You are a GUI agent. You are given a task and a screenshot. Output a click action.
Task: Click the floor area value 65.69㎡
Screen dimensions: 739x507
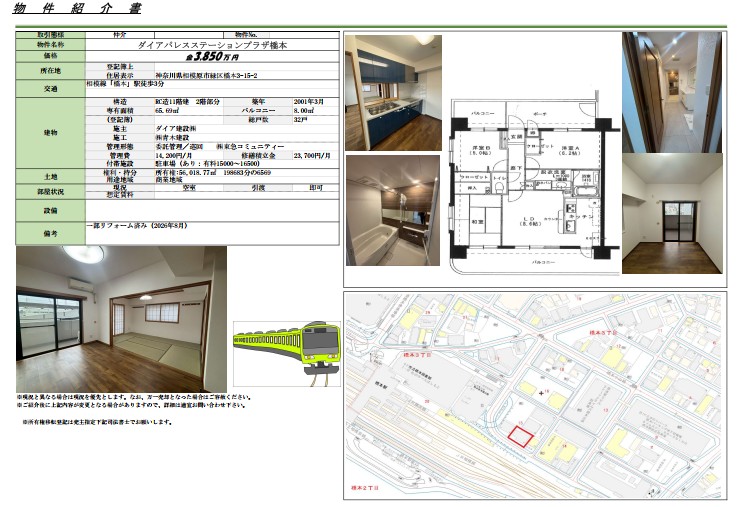(x=167, y=111)
